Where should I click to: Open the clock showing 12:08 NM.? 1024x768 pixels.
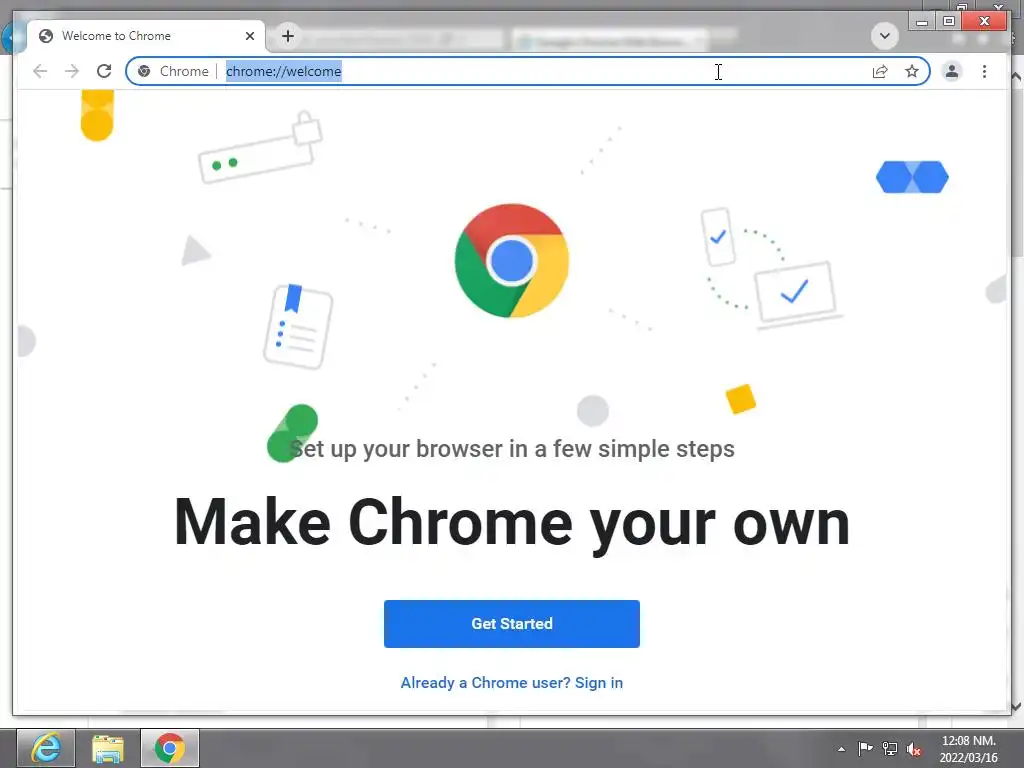[968, 749]
